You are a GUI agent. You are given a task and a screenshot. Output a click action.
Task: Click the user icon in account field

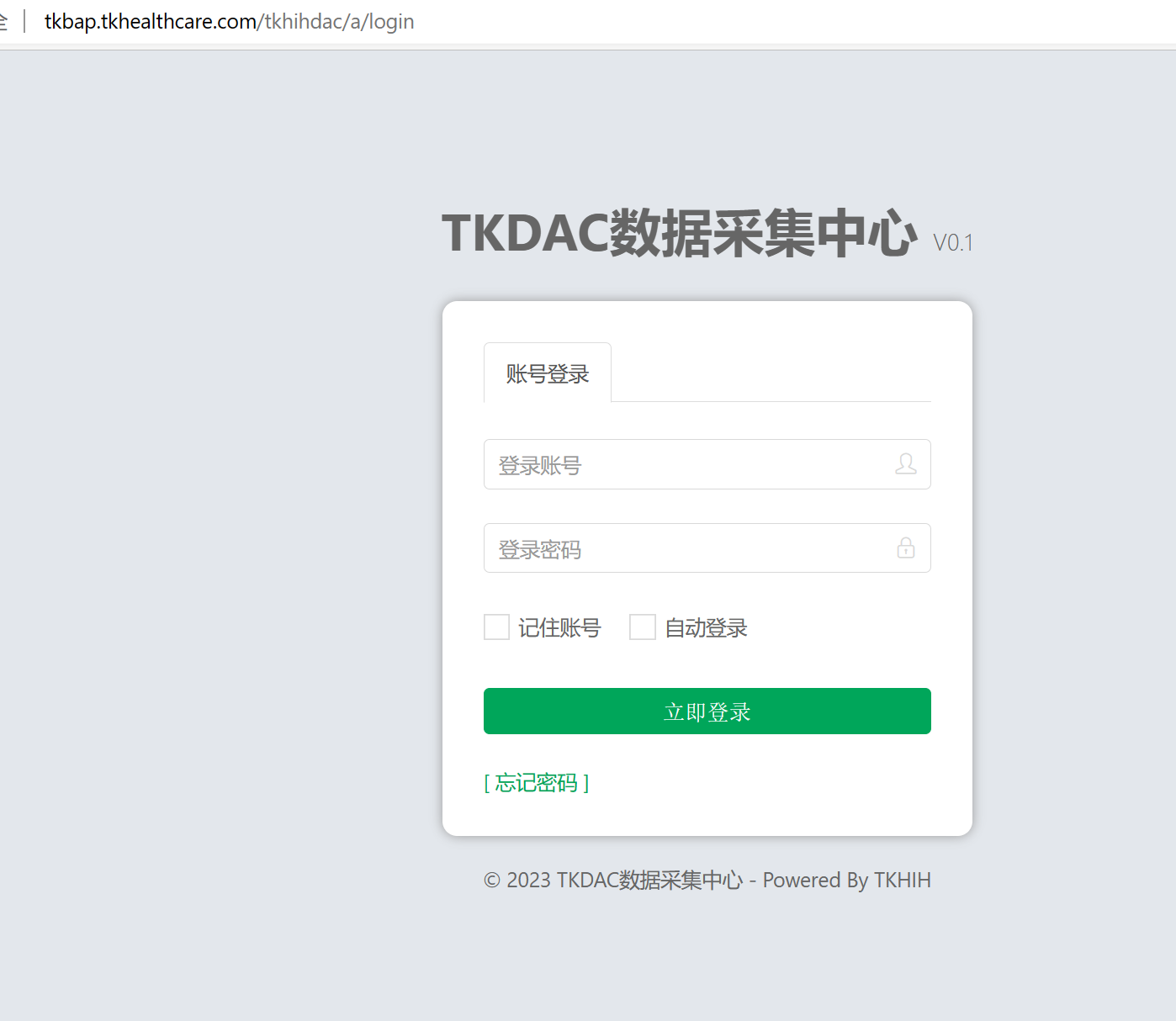point(906,463)
